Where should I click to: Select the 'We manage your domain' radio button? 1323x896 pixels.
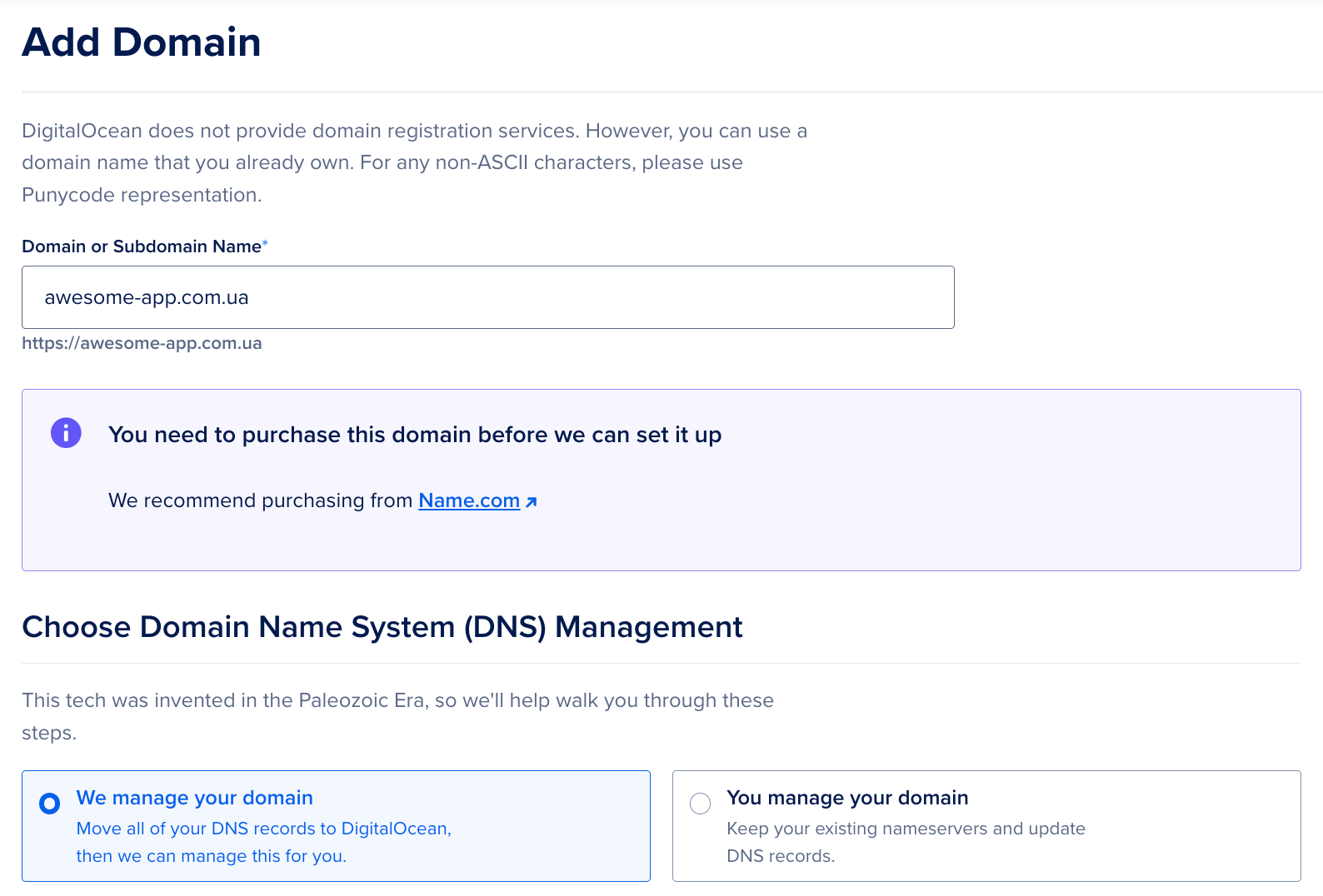click(x=50, y=804)
